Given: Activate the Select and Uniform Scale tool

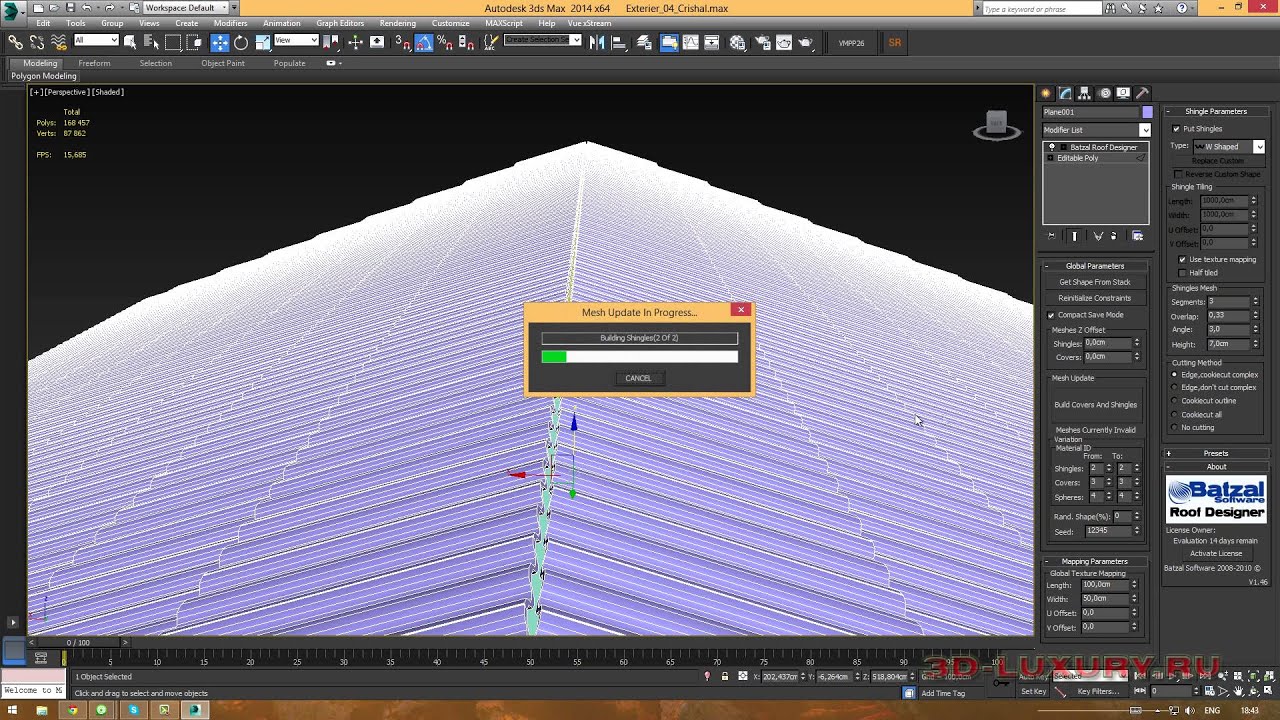Looking at the screenshot, I should click(262, 43).
